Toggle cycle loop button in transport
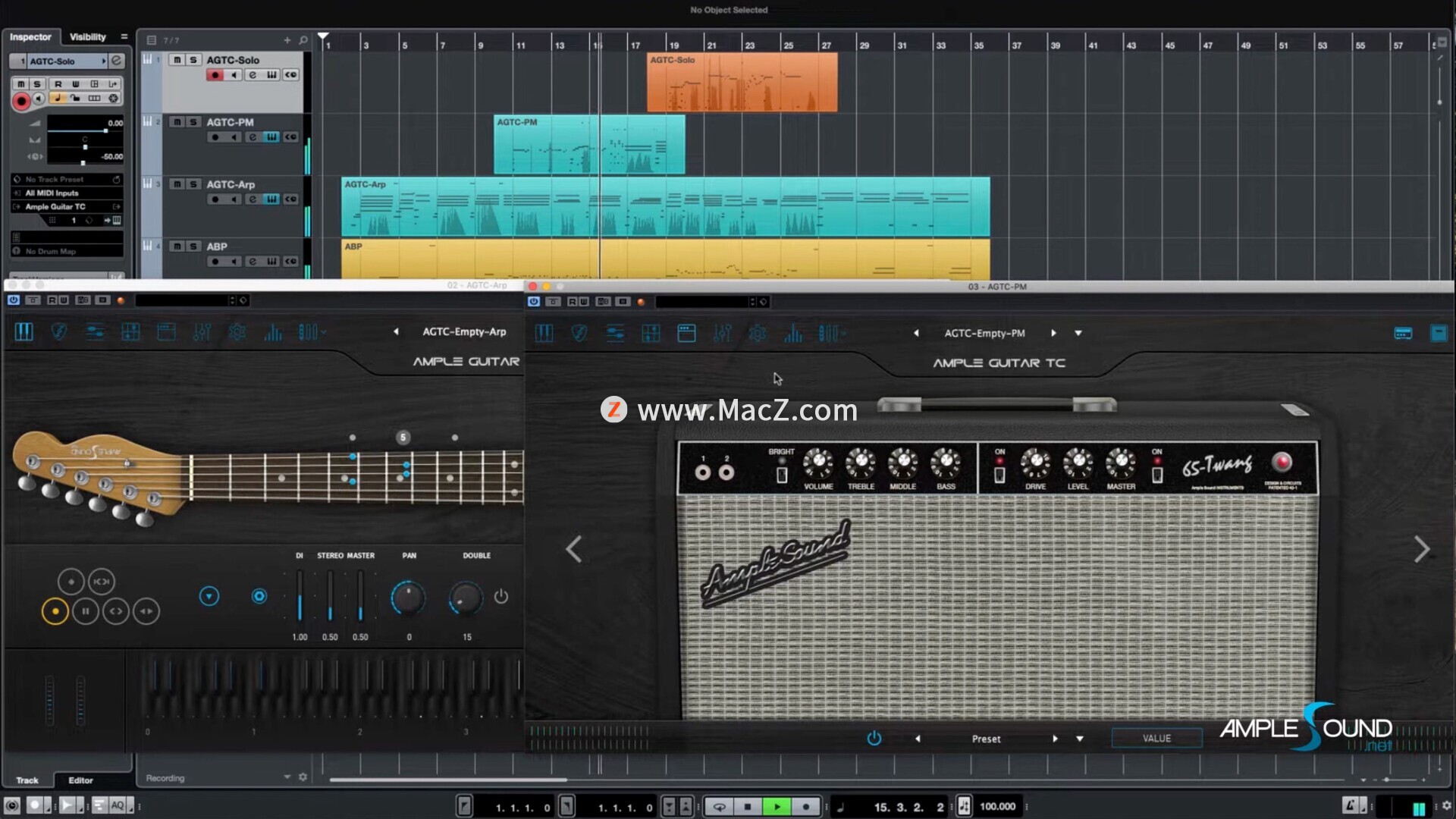This screenshot has height=819, width=1456. coord(719,807)
